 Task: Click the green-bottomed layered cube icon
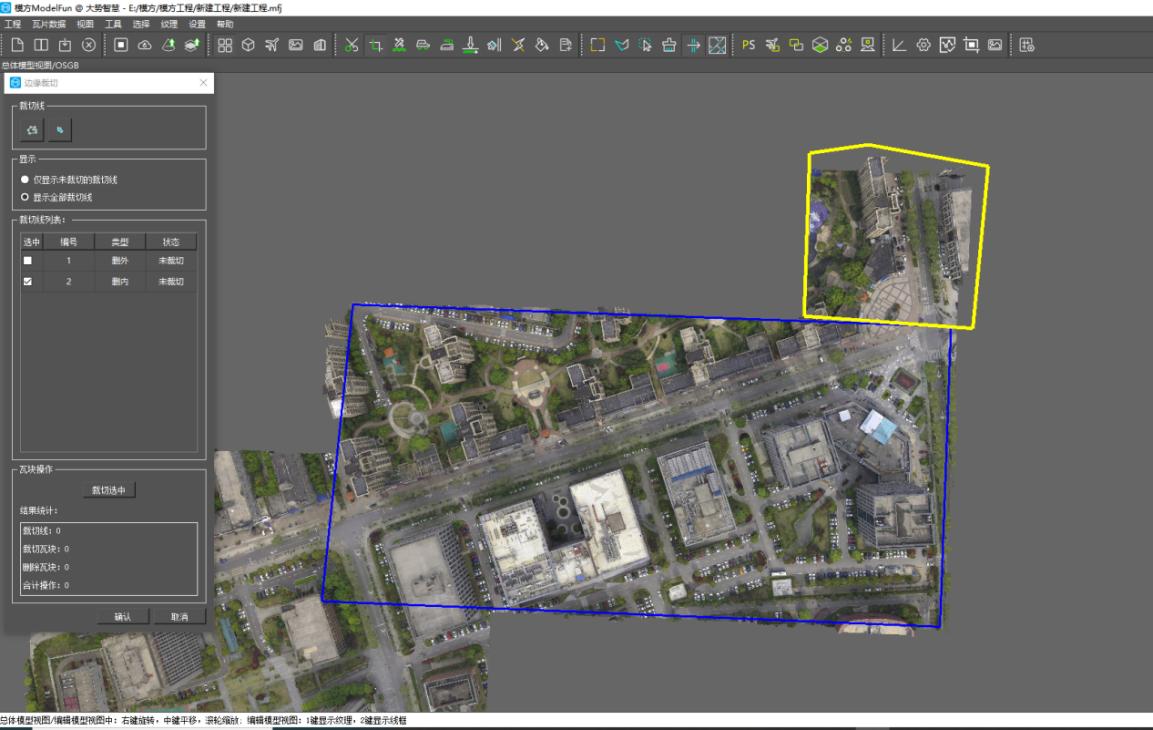click(820, 45)
